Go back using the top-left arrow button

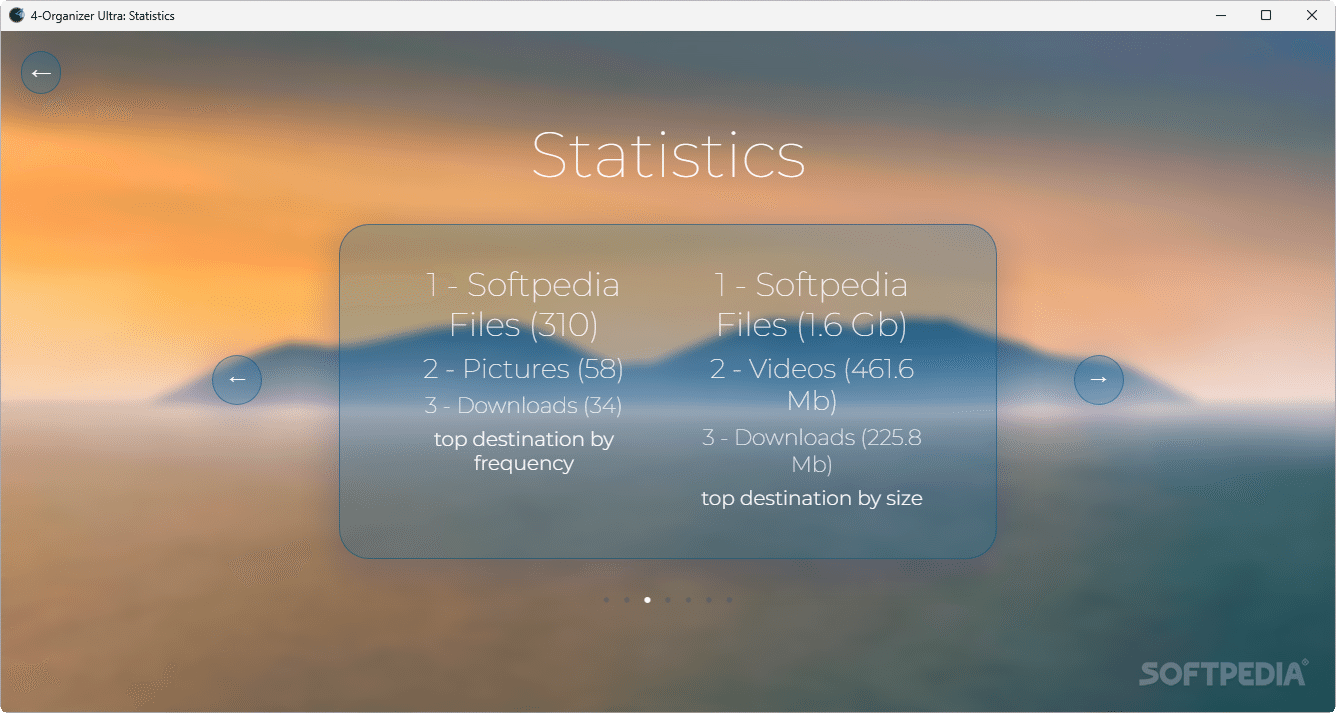[x=41, y=73]
